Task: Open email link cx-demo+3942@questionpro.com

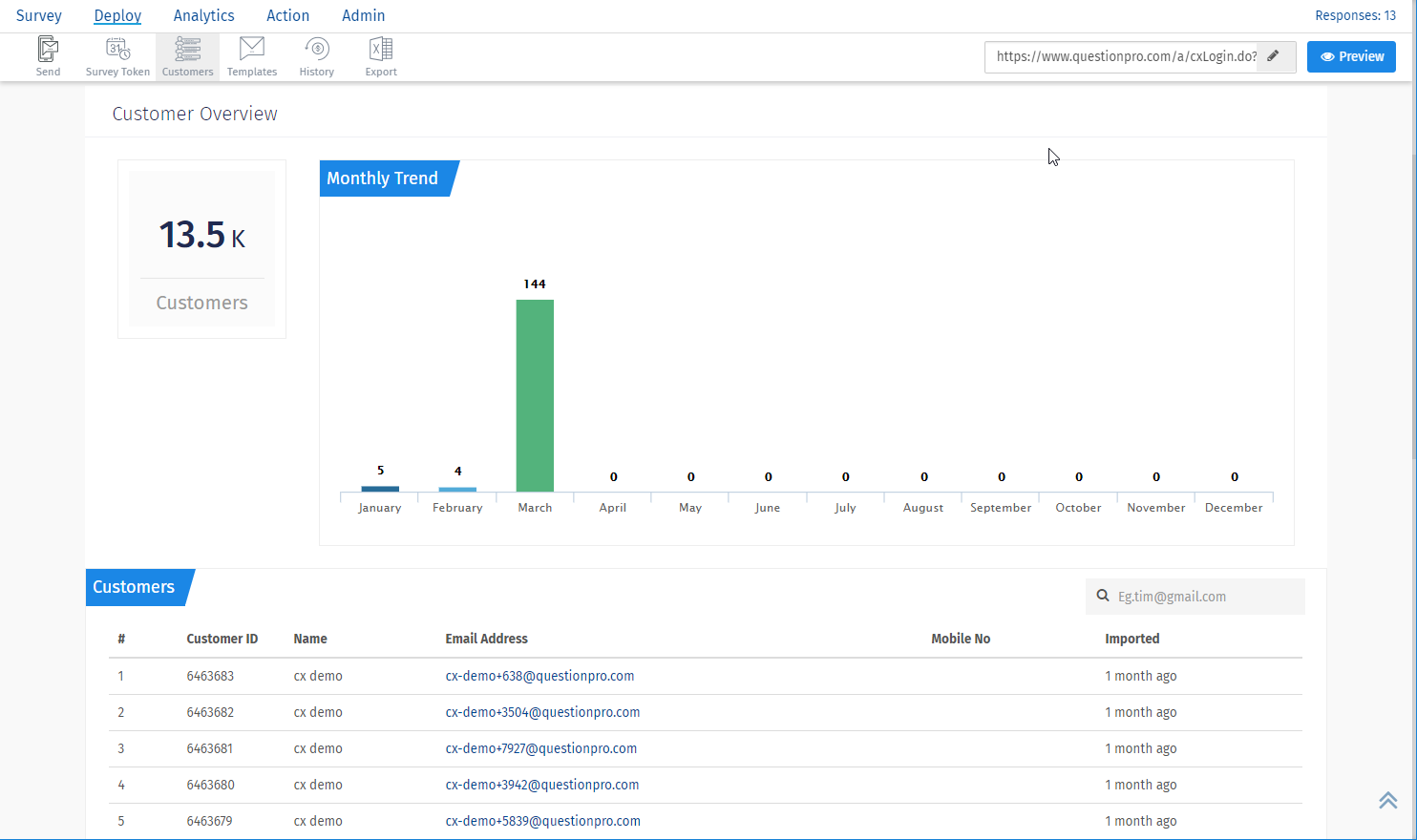Action: 541,785
